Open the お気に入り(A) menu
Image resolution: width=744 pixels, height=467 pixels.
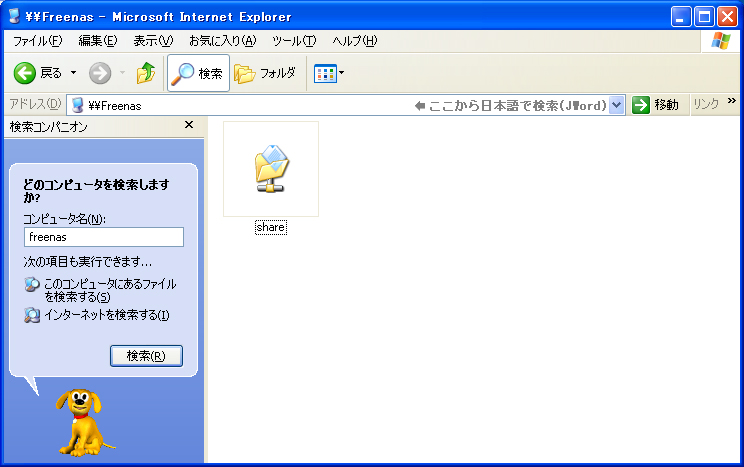pyautogui.click(x=223, y=41)
